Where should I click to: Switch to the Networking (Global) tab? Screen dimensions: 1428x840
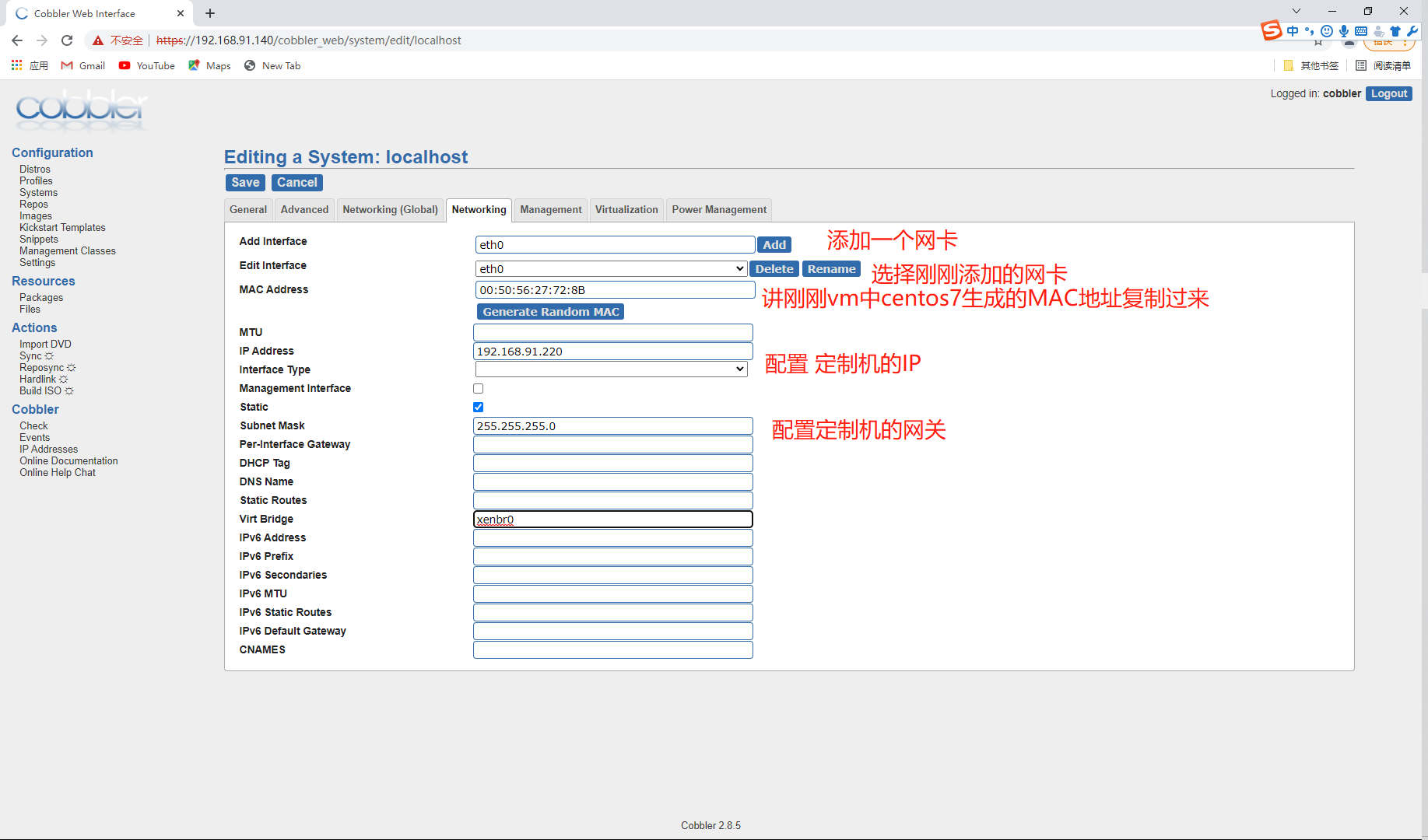pos(391,209)
